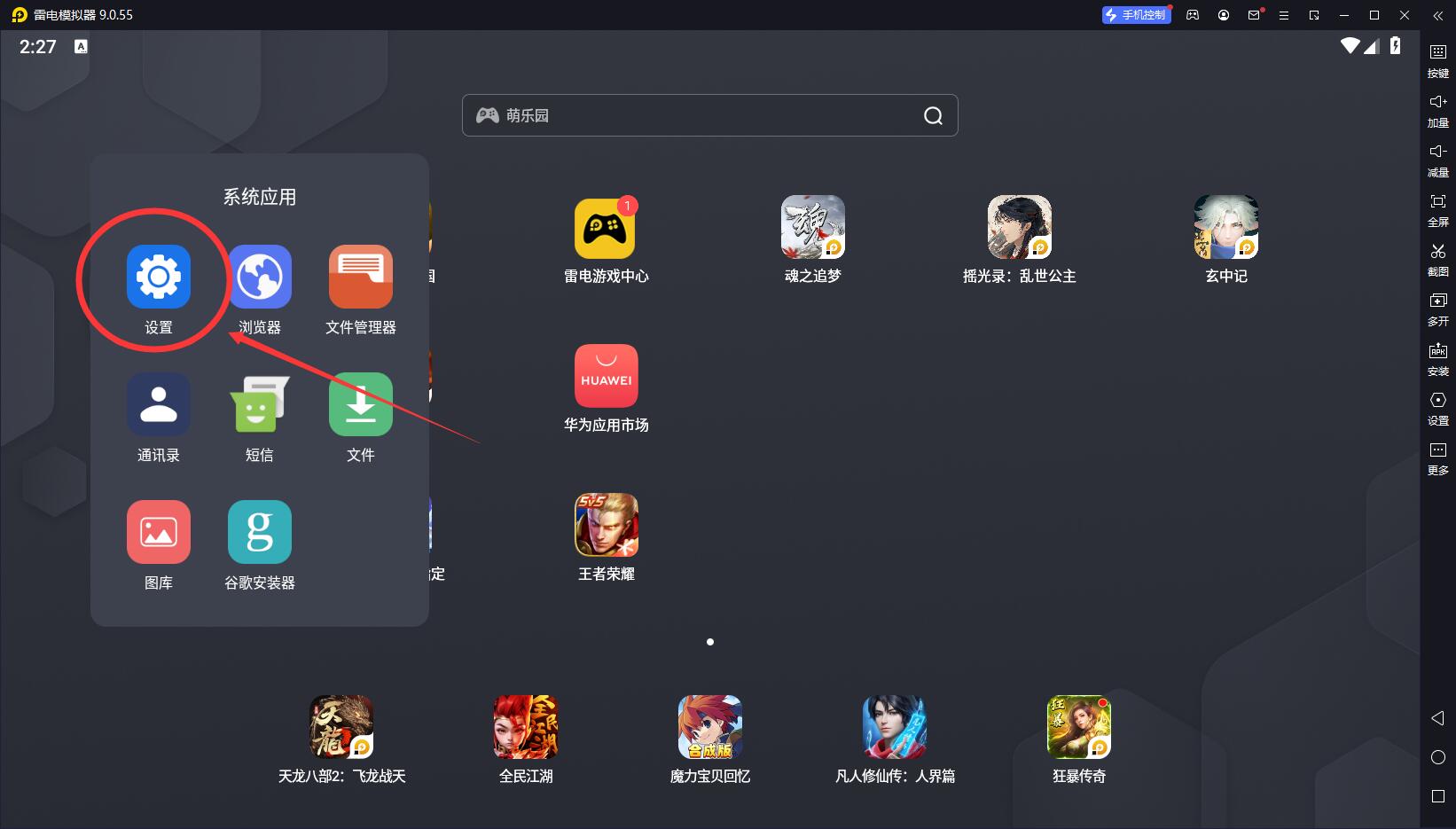
Task: Click the 按键 keymapping sidebar button
Action: [x=1437, y=60]
